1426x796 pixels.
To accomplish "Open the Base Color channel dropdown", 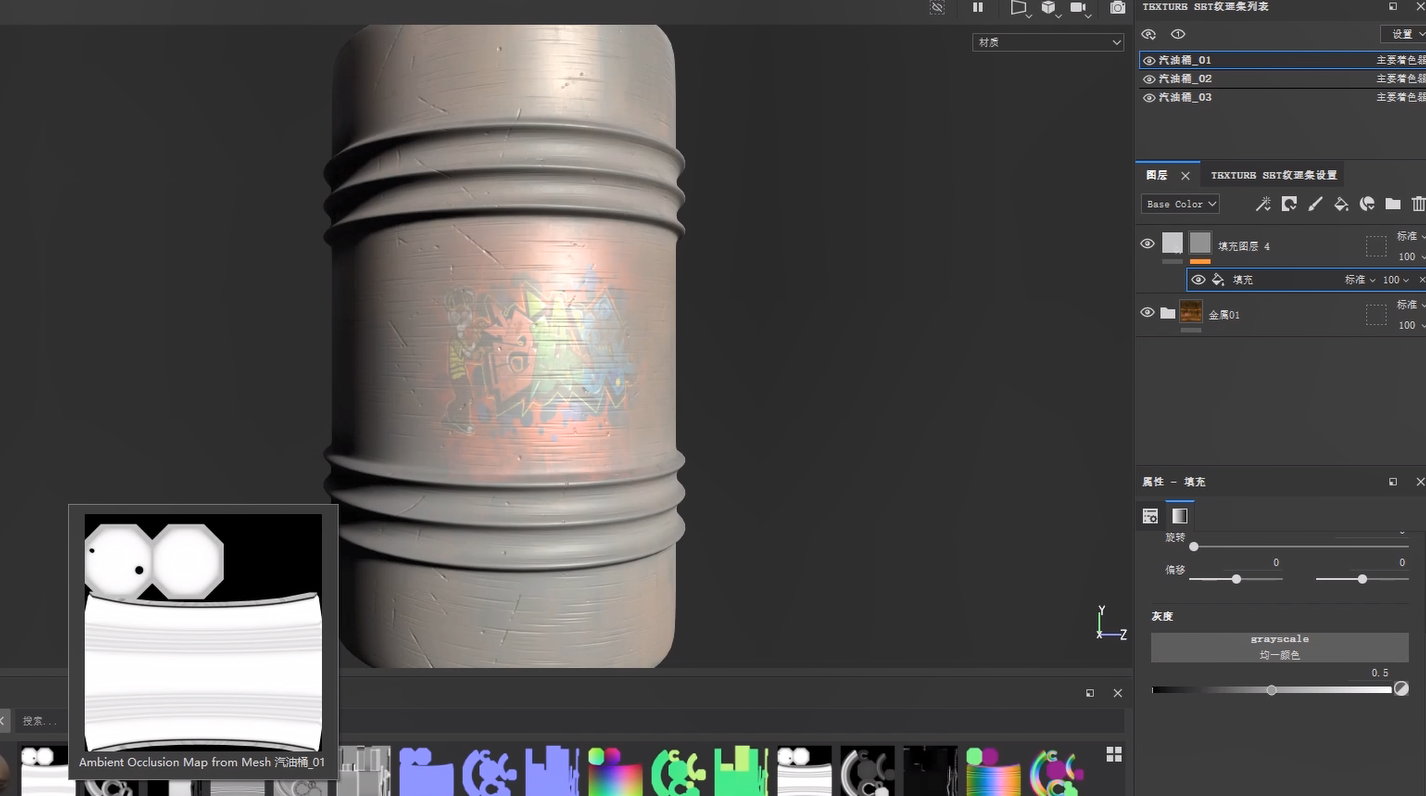I will tap(1180, 204).
